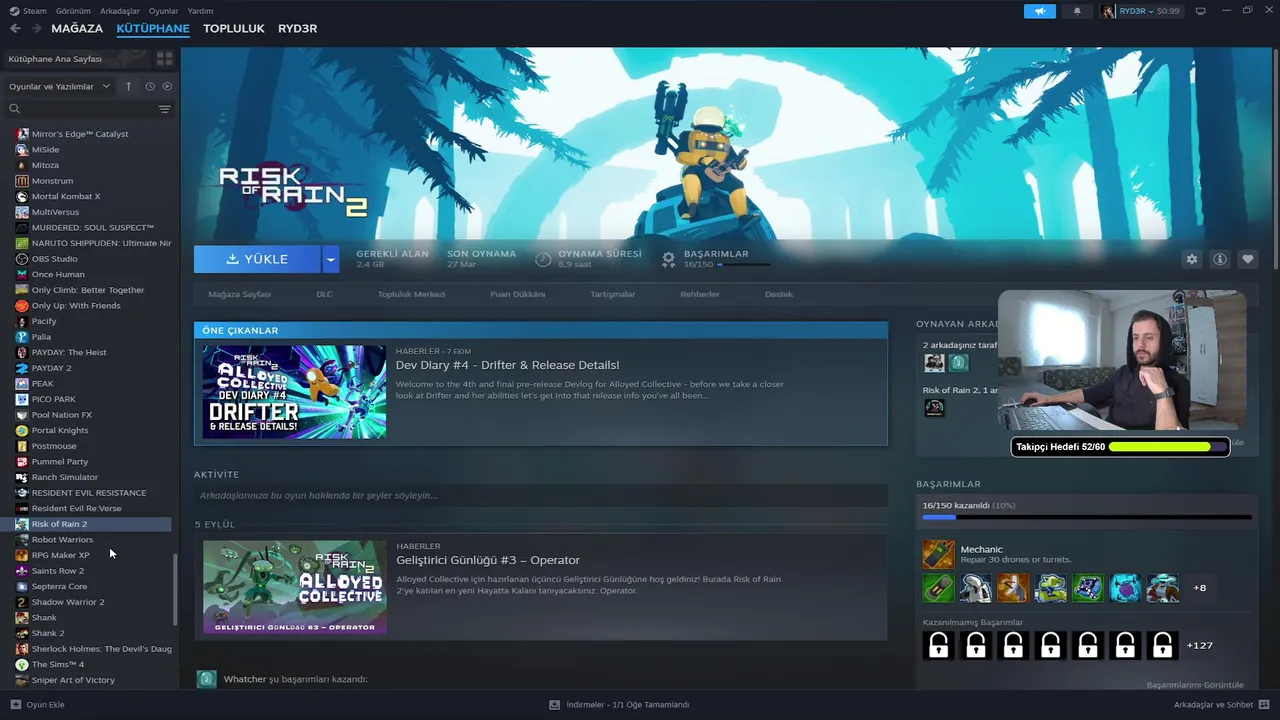Click the +8 earned achievements tile
This screenshot has width=1280, height=720.
coord(1200,588)
